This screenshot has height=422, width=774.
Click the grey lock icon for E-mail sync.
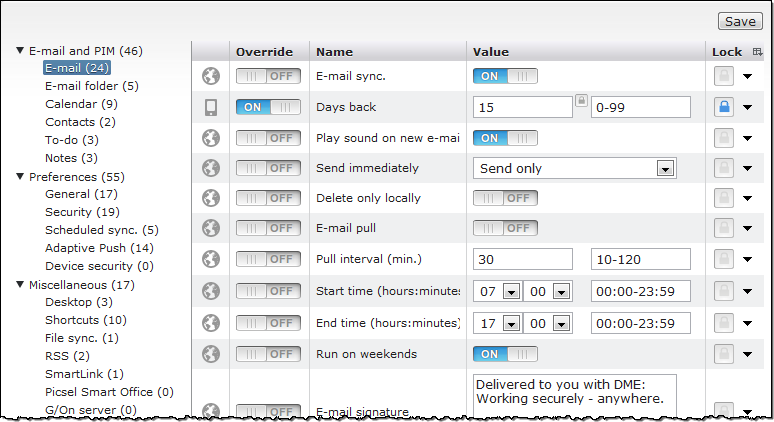(x=723, y=76)
